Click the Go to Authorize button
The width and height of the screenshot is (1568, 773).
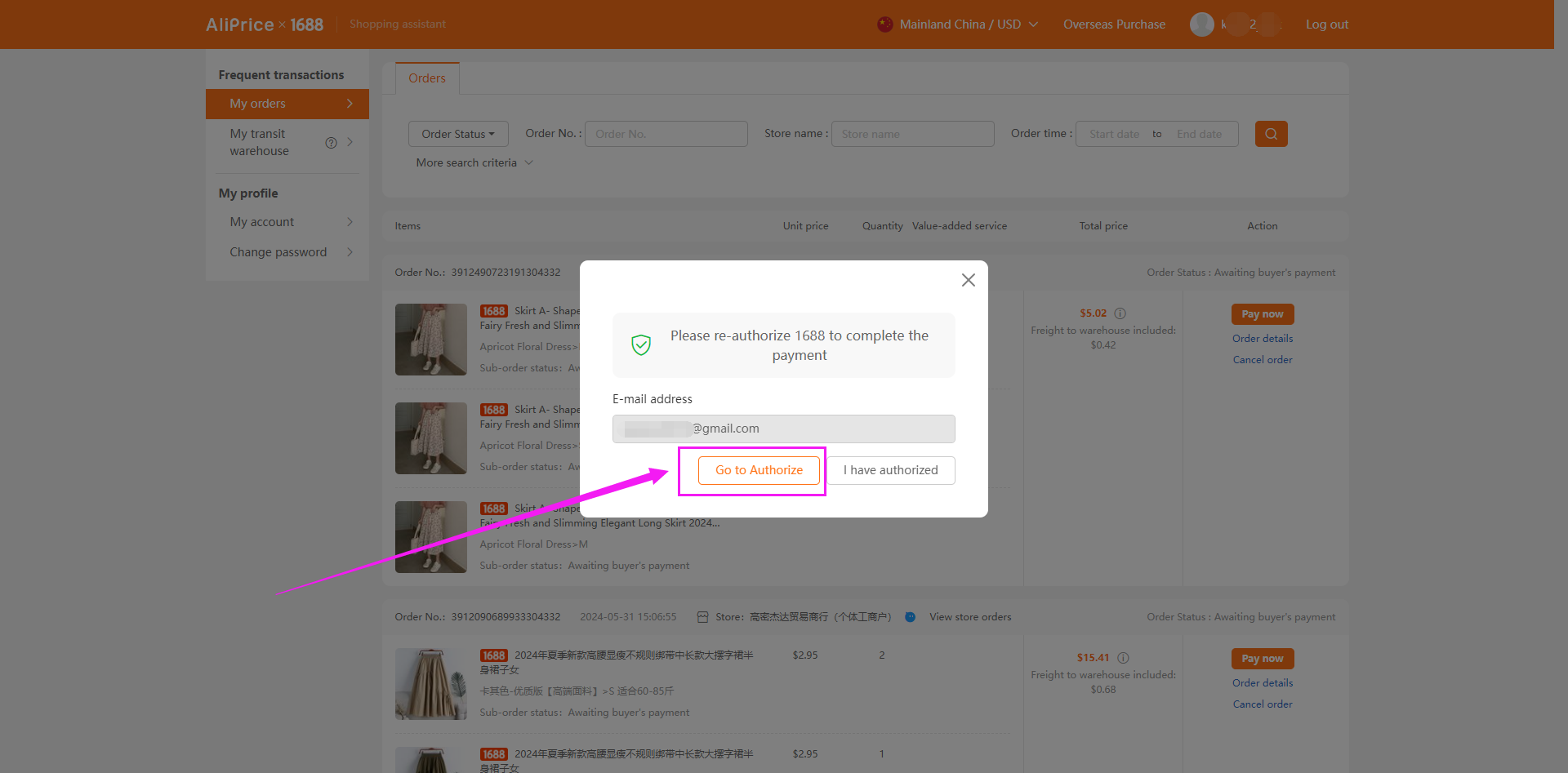coord(759,470)
